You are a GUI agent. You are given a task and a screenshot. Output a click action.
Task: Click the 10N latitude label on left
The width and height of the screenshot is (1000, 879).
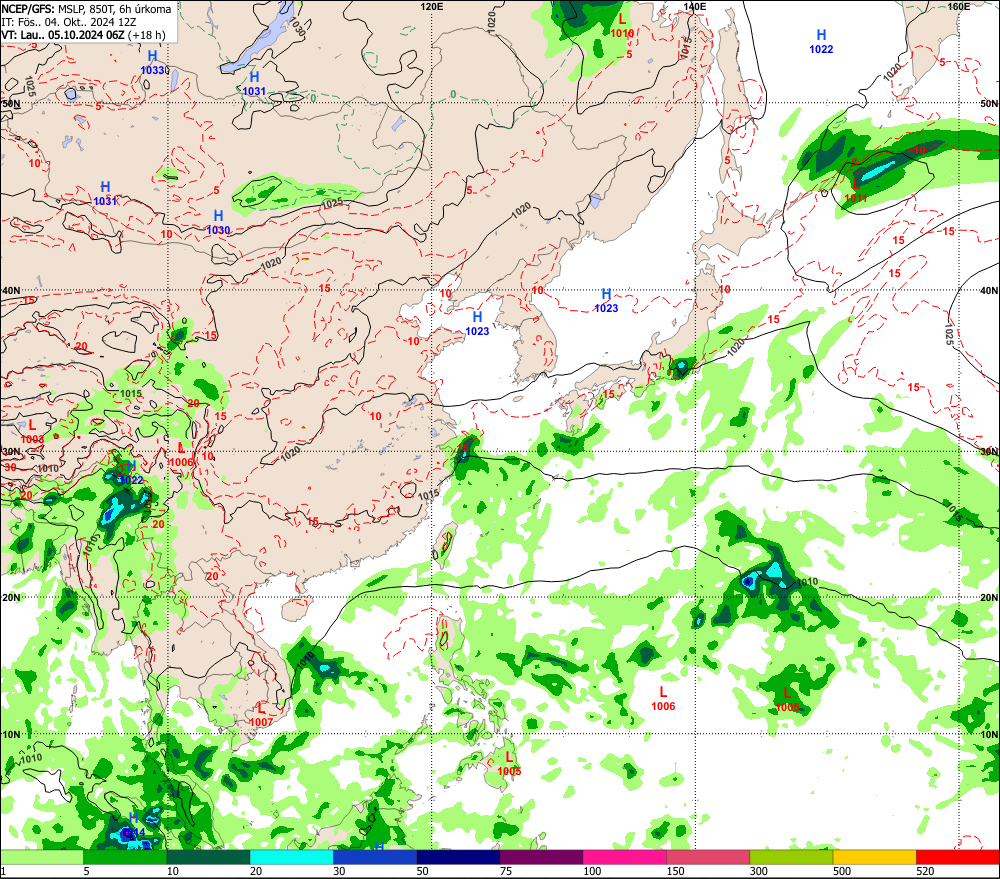tap(11, 734)
